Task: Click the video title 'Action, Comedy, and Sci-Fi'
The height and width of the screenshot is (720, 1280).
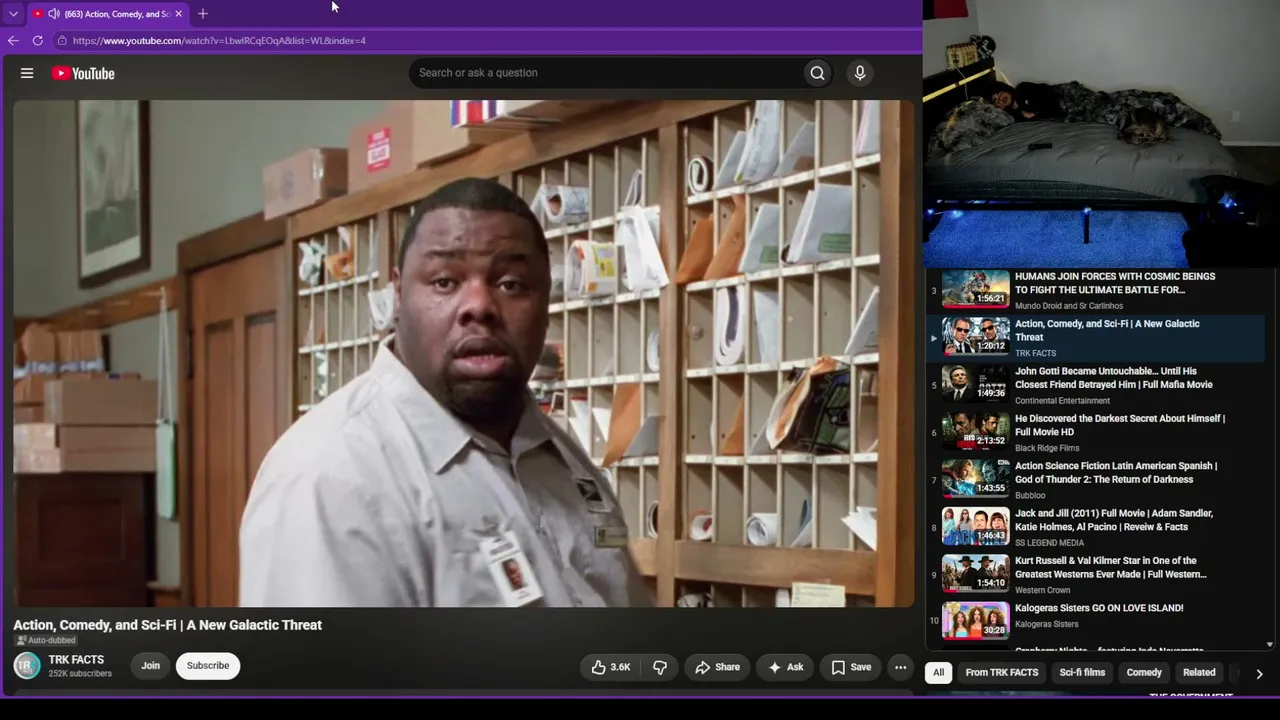Action: coord(168,625)
